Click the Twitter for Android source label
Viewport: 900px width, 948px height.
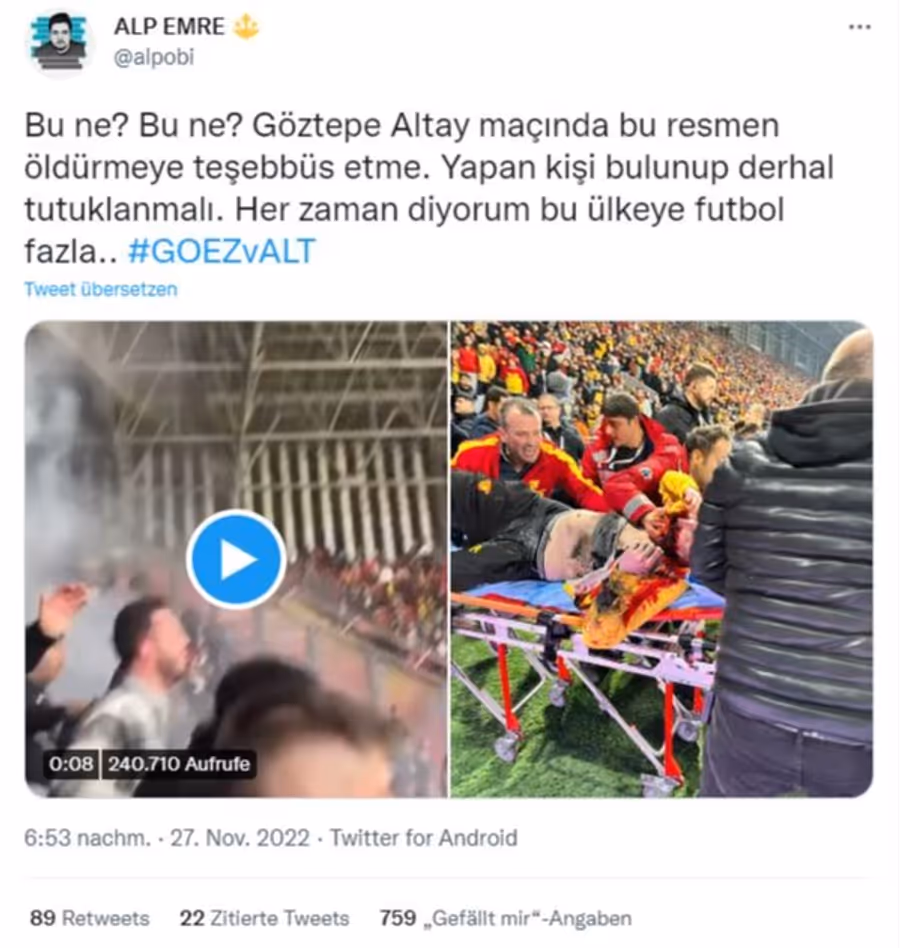click(423, 838)
